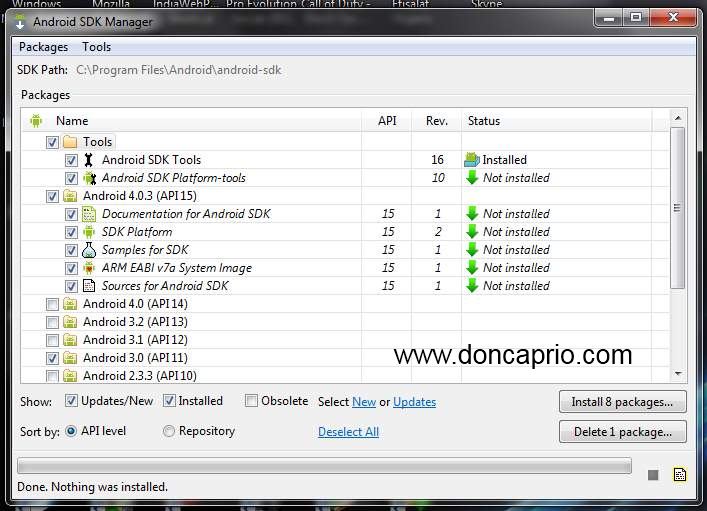Uncheck Android 4.0.3 (API 15) group checkbox

pyautogui.click(x=52, y=197)
